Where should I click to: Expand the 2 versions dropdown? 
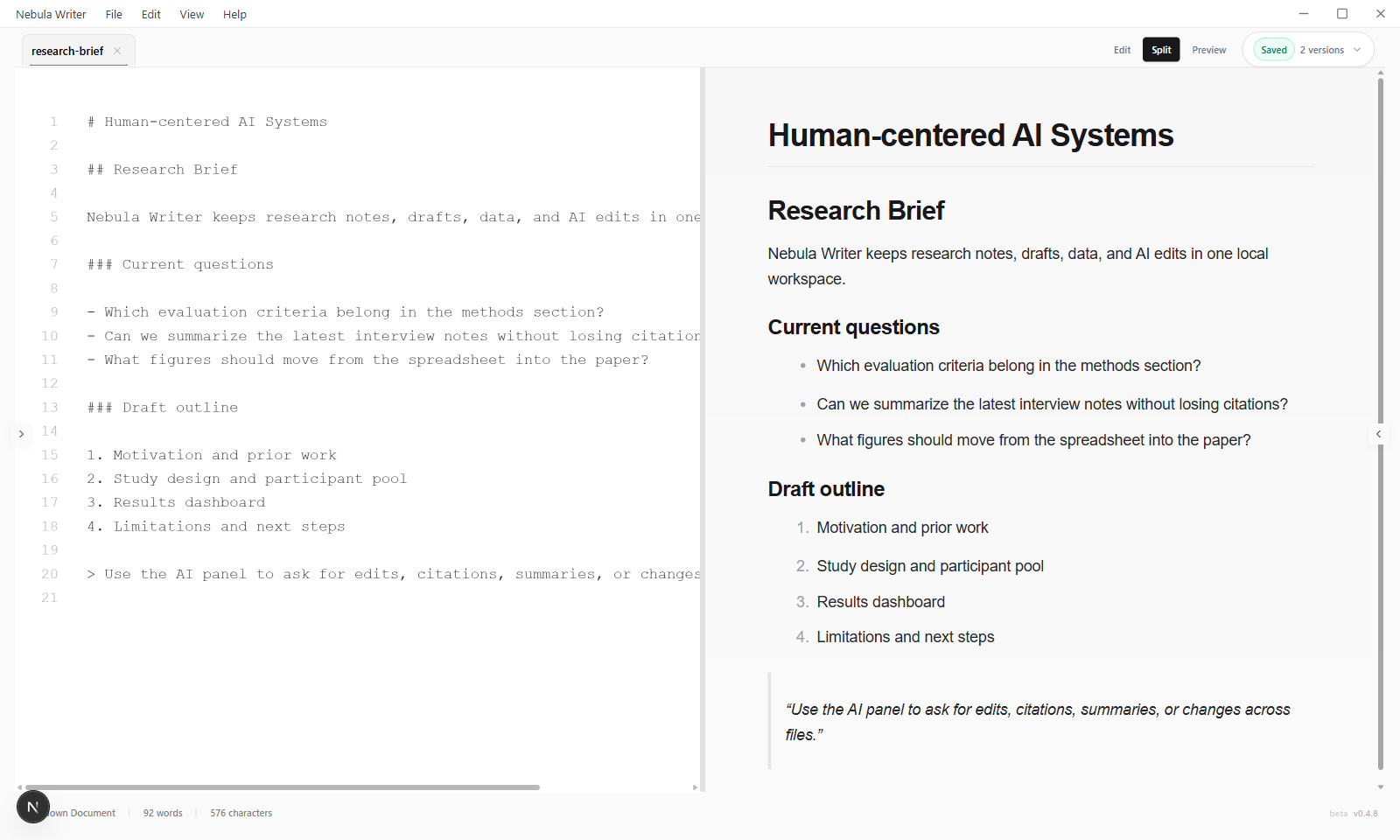[1330, 50]
